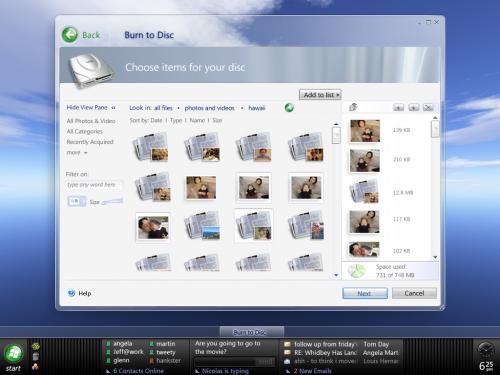Click the green Back arrow icon
This screenshot has width=500, height=375.
70,34
